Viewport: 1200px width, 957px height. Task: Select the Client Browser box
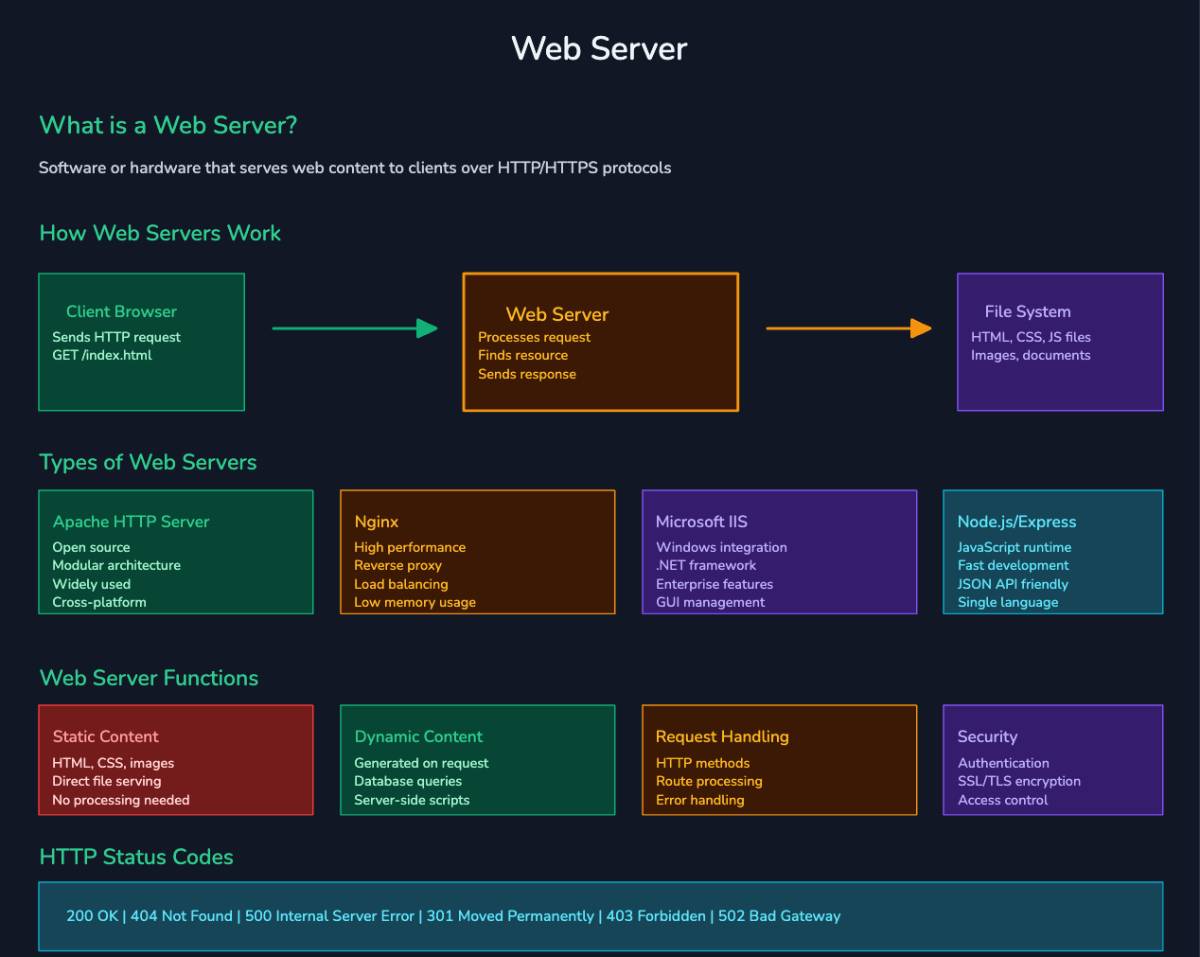coord(141,341)
